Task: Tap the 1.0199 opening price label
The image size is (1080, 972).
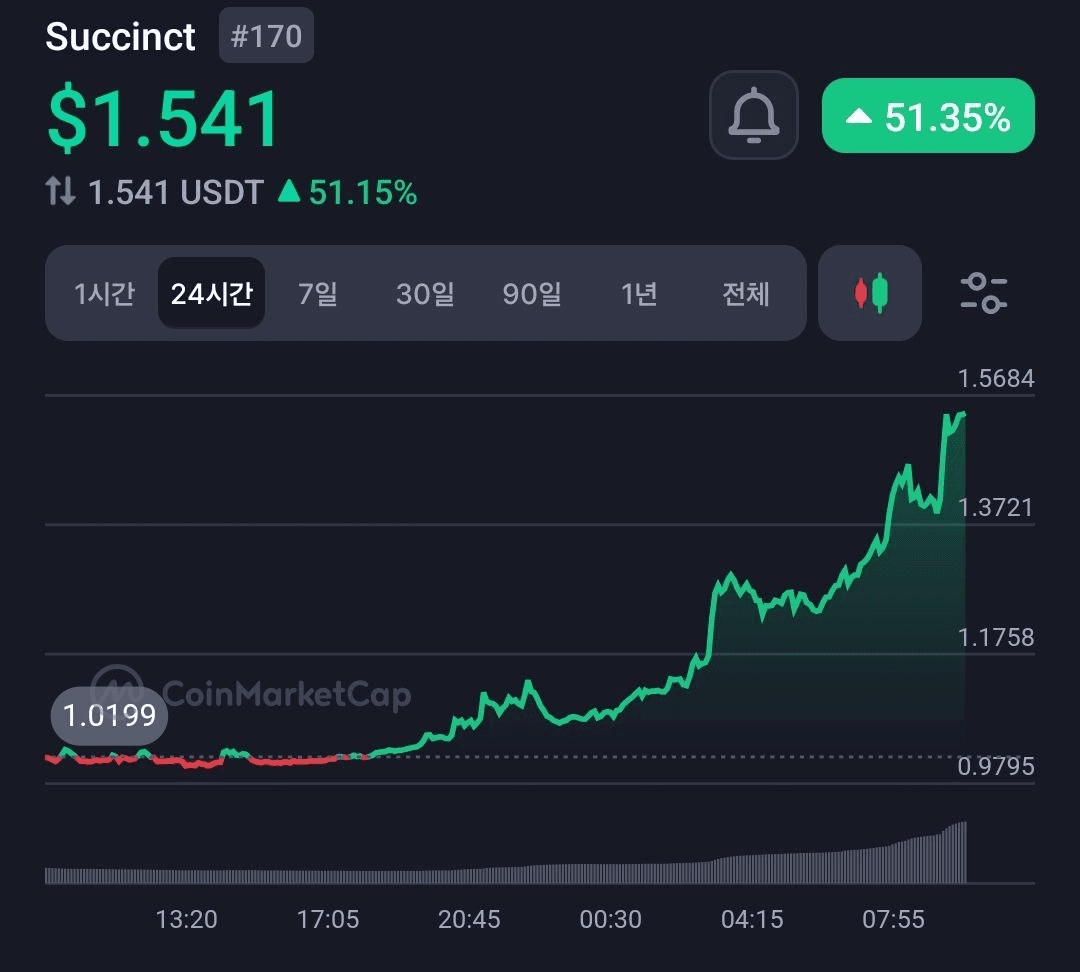Action: (x=109, y=716)
